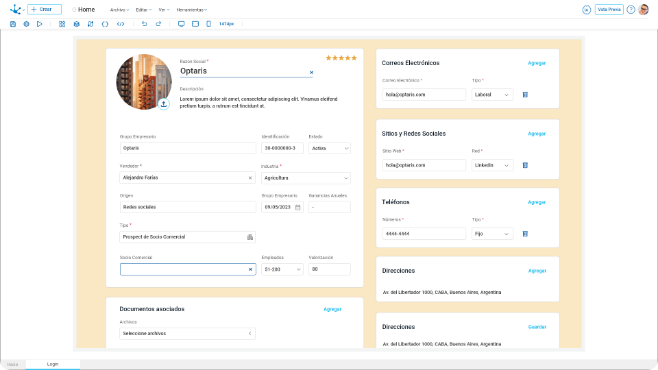
Task: Open the Red LinkedIn dropdown
Action: tap(492, 165)
